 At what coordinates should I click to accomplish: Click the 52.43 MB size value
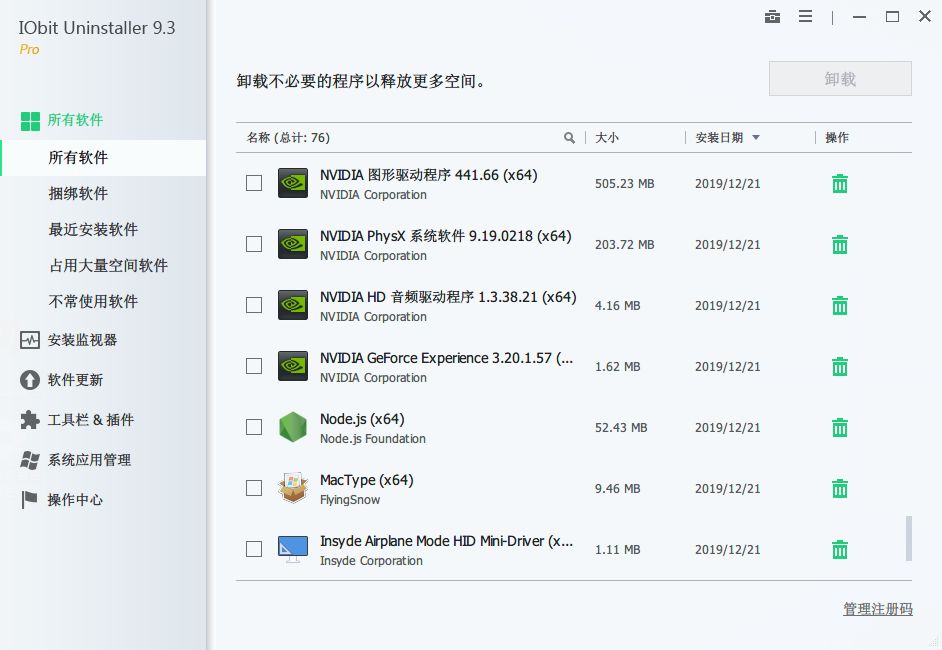pyautogui.click(x=621, y=428)
